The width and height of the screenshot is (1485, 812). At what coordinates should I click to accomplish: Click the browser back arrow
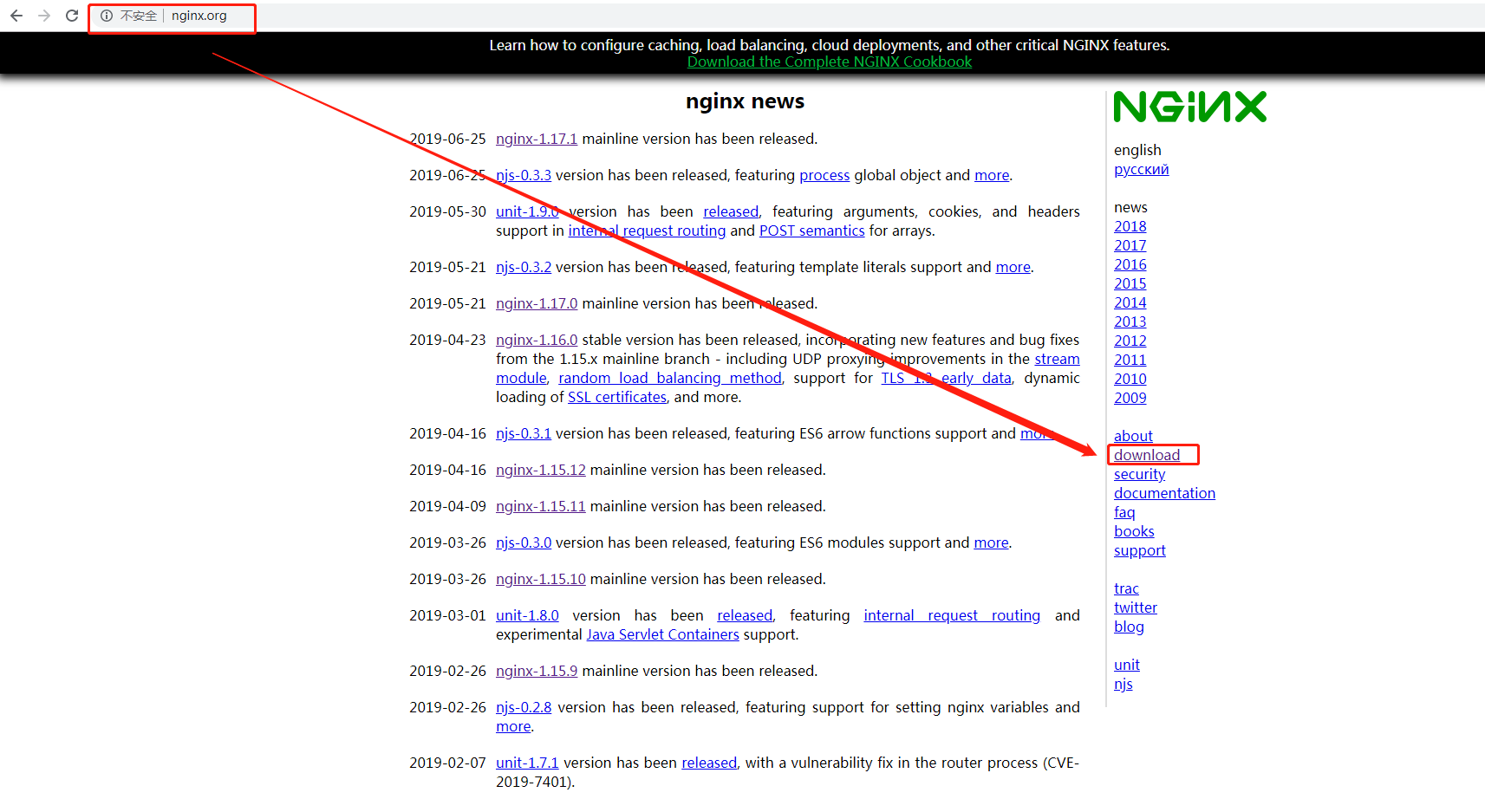pos(16,16)
